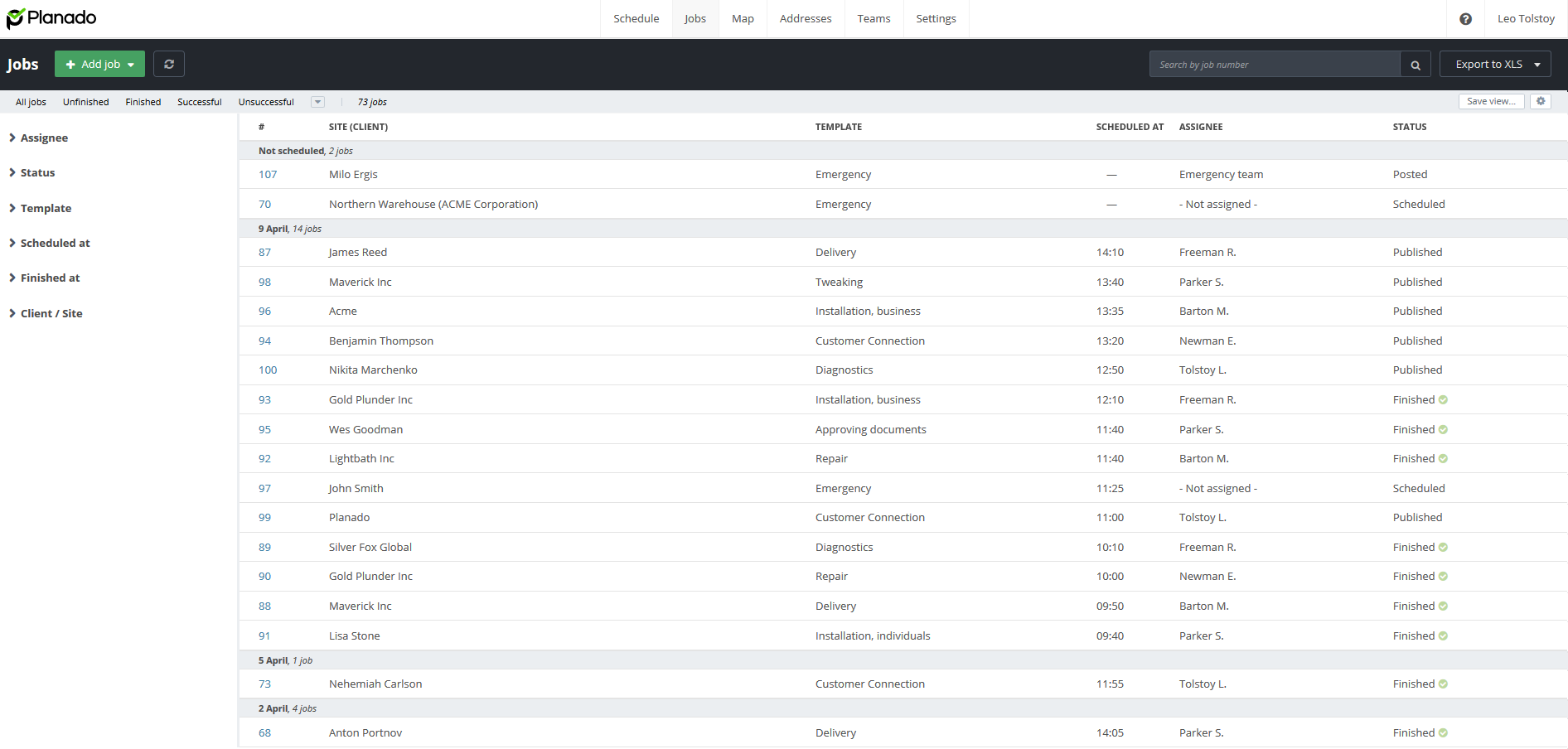The image size is (1568, 749).
Task: Open the help question mark icon
Action: pyautogui.click(x=1465, y=19)
